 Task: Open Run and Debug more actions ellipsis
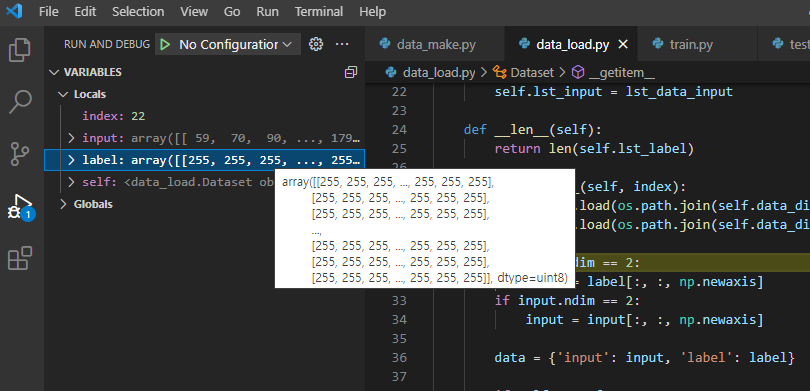342,44
